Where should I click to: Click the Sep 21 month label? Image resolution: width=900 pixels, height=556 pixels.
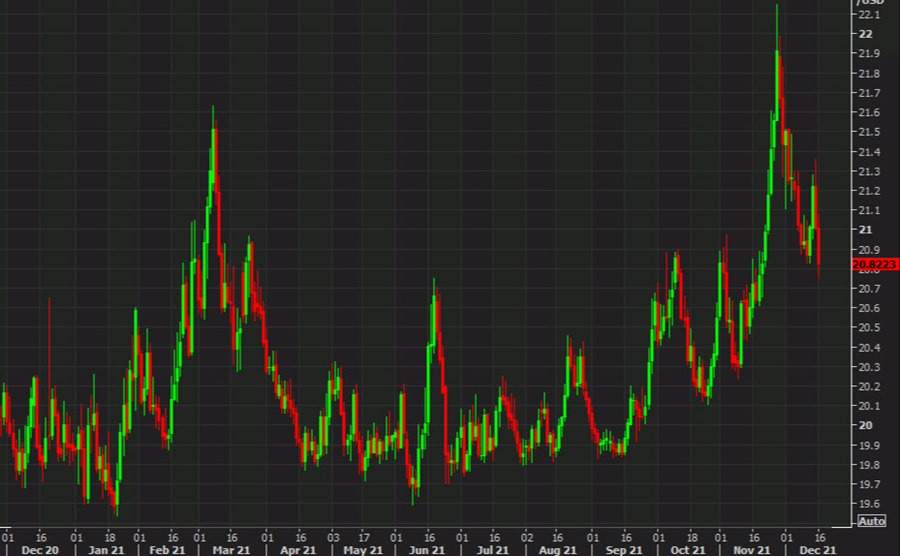tap(624, 550)
